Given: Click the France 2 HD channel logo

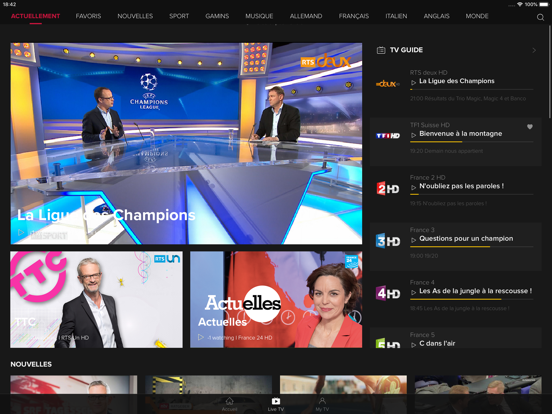Looking at the screenshot, I should [x=388, y=188].
